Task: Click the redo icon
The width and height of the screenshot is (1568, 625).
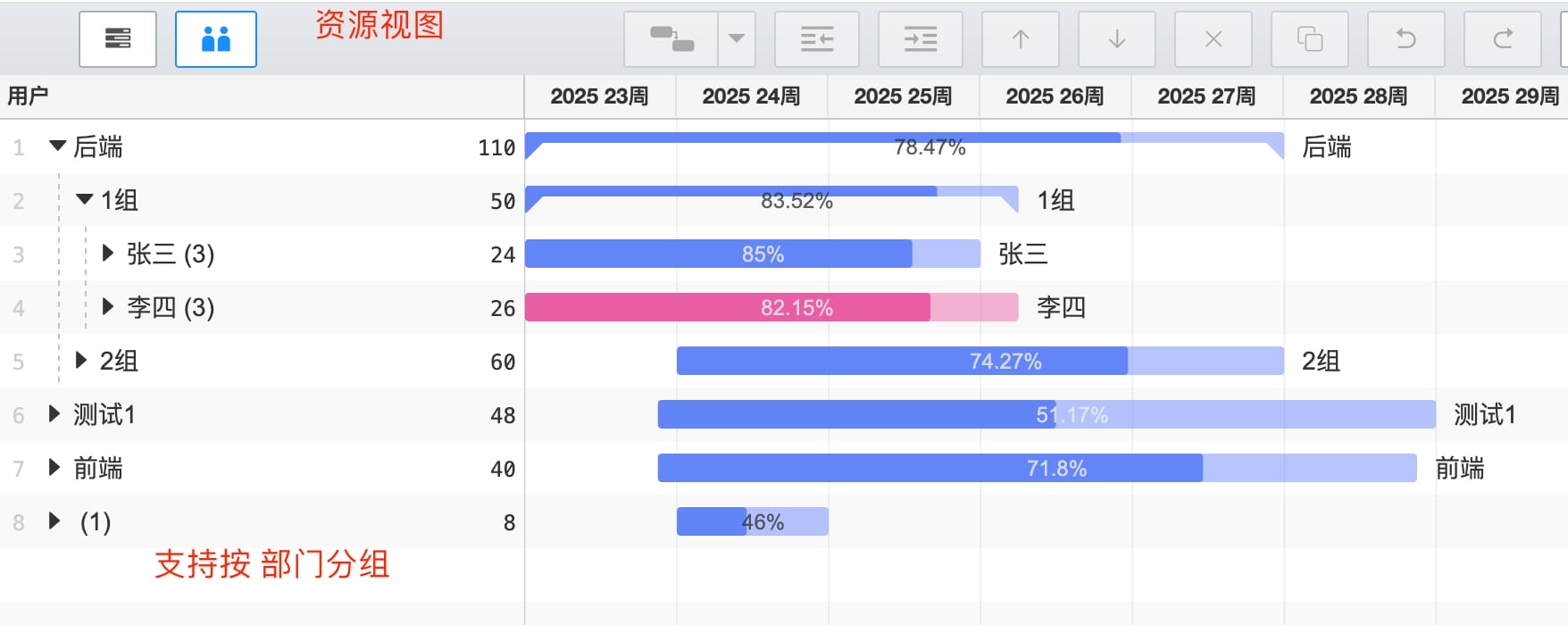Action: coord(1503,39)
